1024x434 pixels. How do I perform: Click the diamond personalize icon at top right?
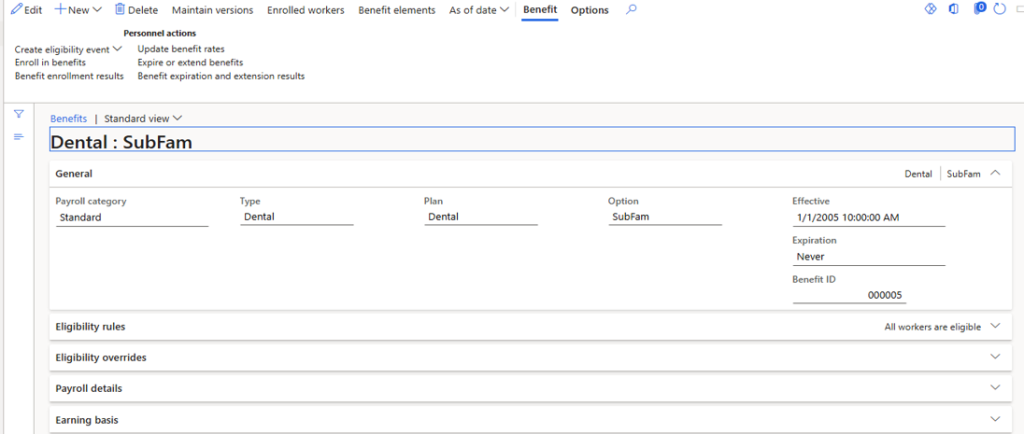click(x=929, y=10)
